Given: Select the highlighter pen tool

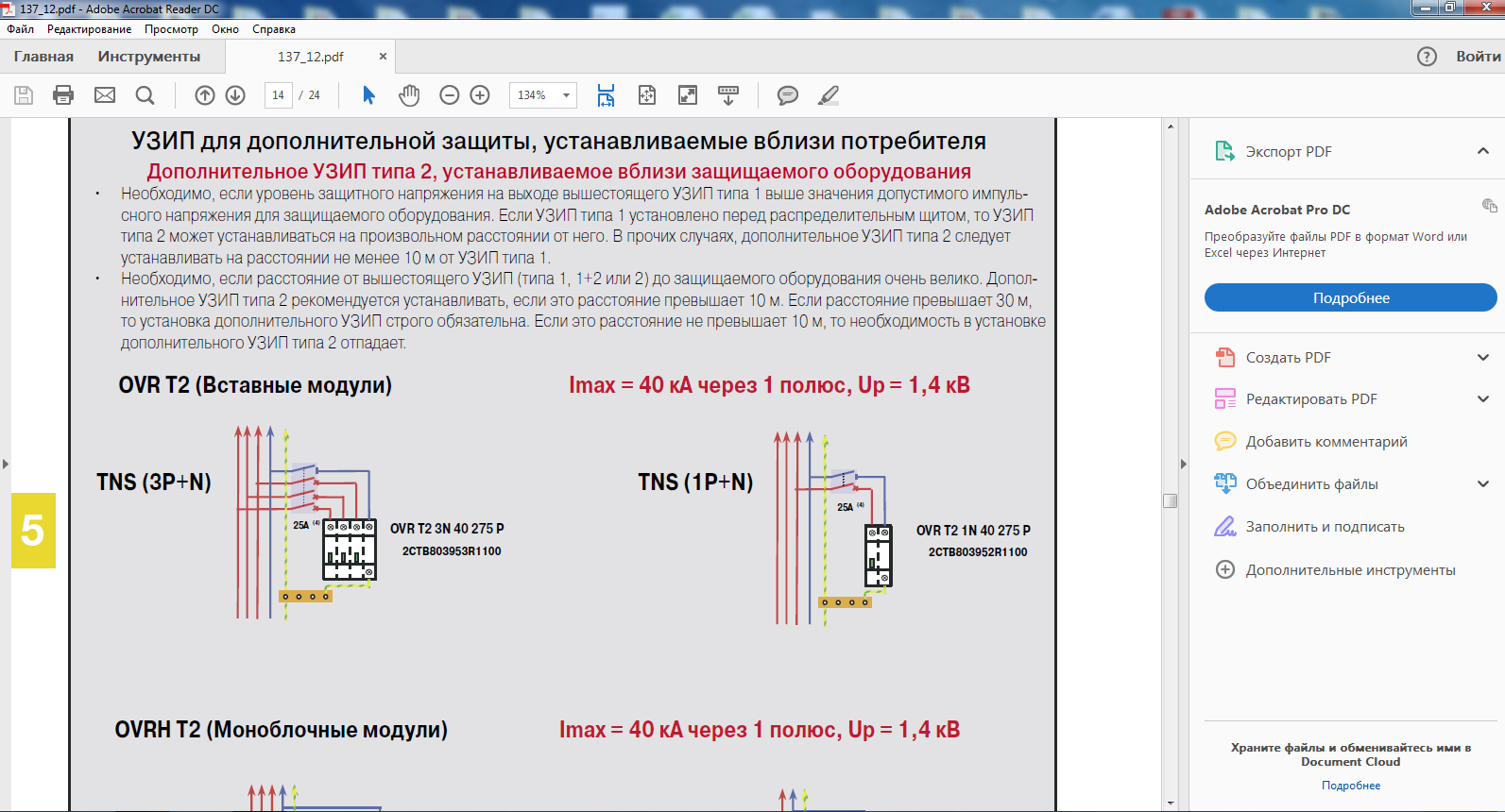Looking at the screenshot, I should (829, 95).
